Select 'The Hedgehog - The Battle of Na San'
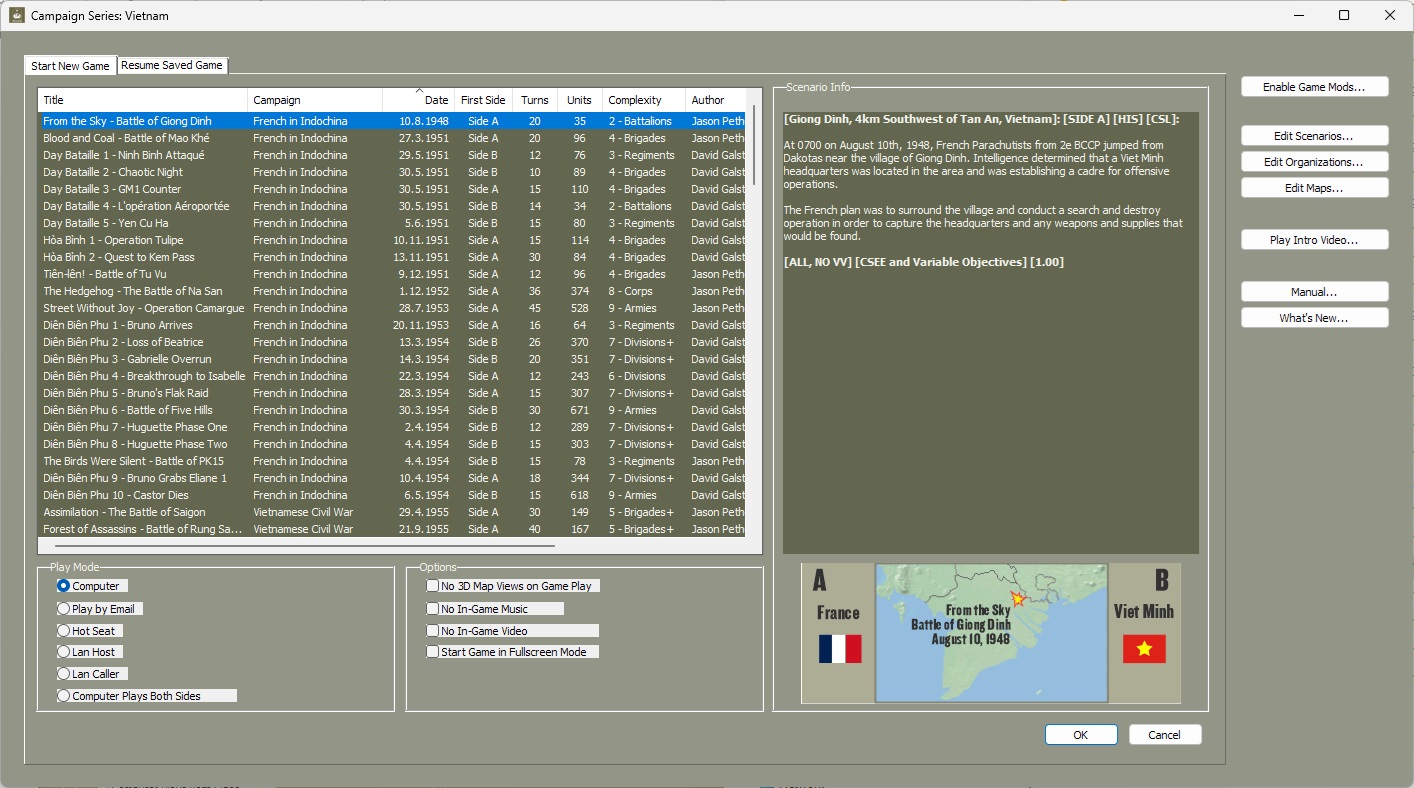1414x788 pixels. (x=392, y=291)
